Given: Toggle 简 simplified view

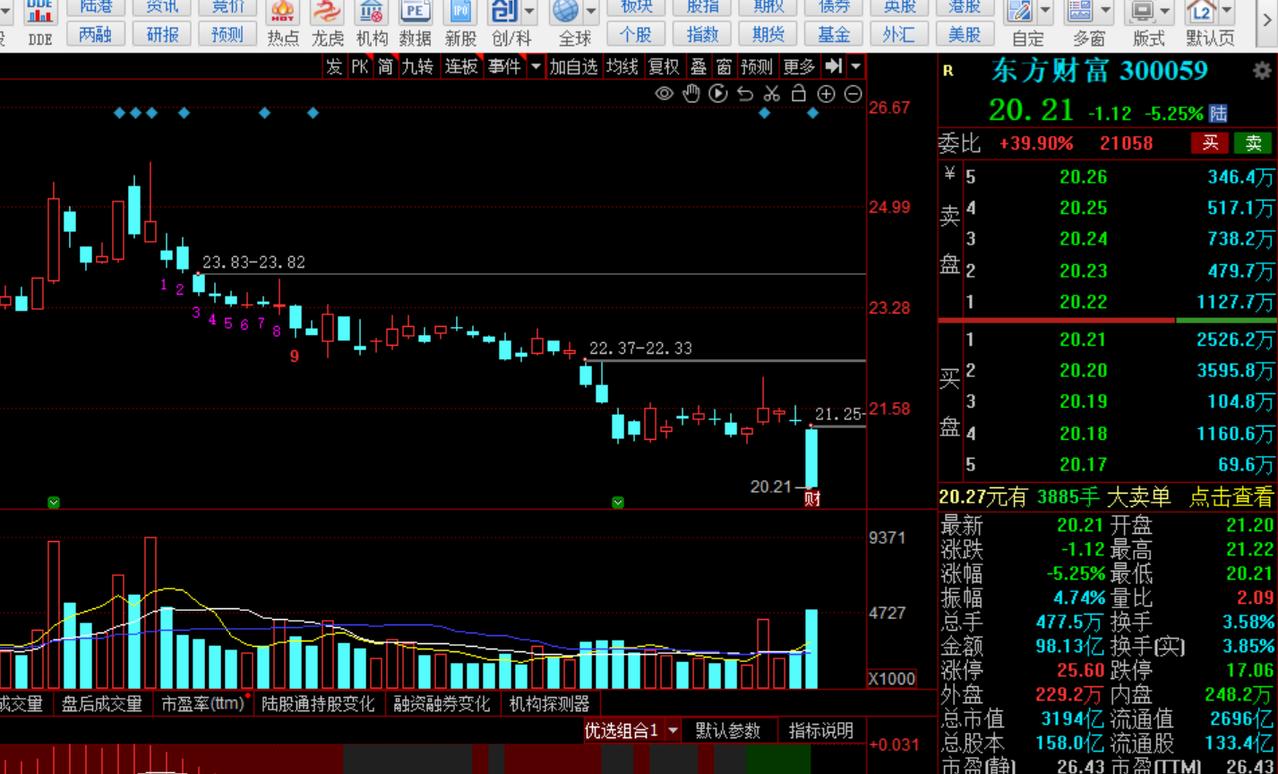Looking at the screenshot, I should click(x=385, y=66).
